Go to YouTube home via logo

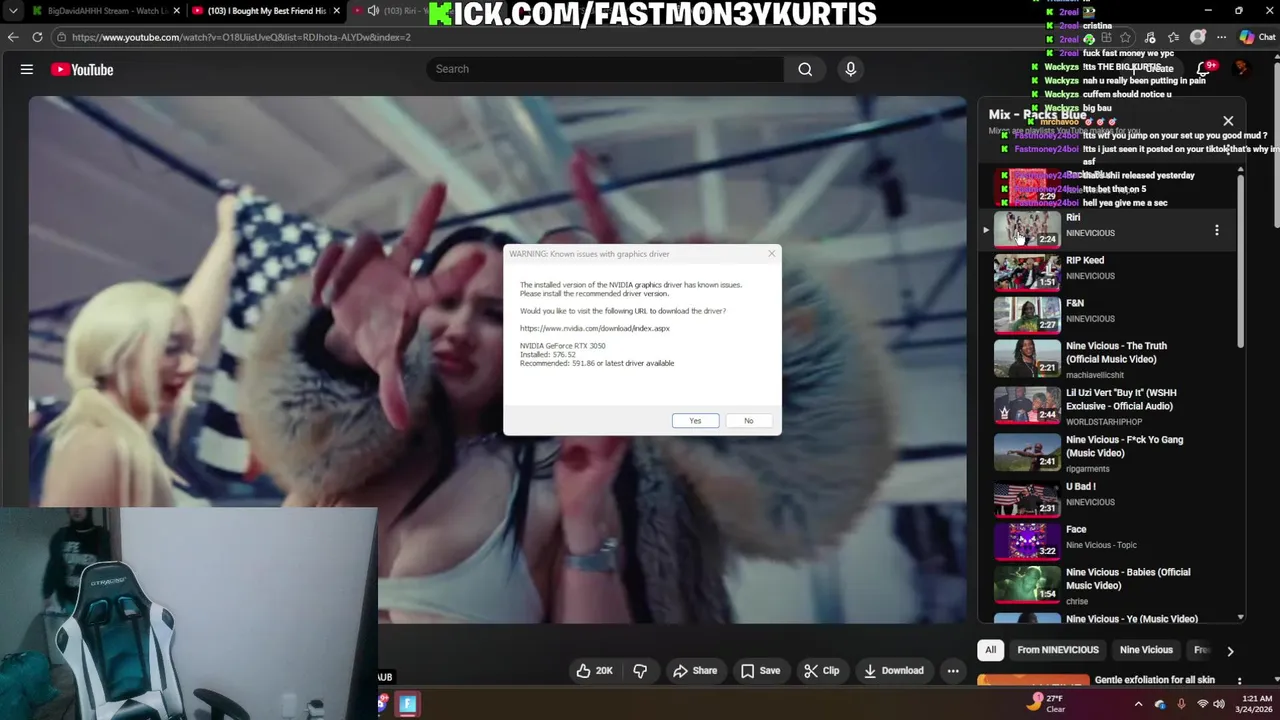point(82,69)
